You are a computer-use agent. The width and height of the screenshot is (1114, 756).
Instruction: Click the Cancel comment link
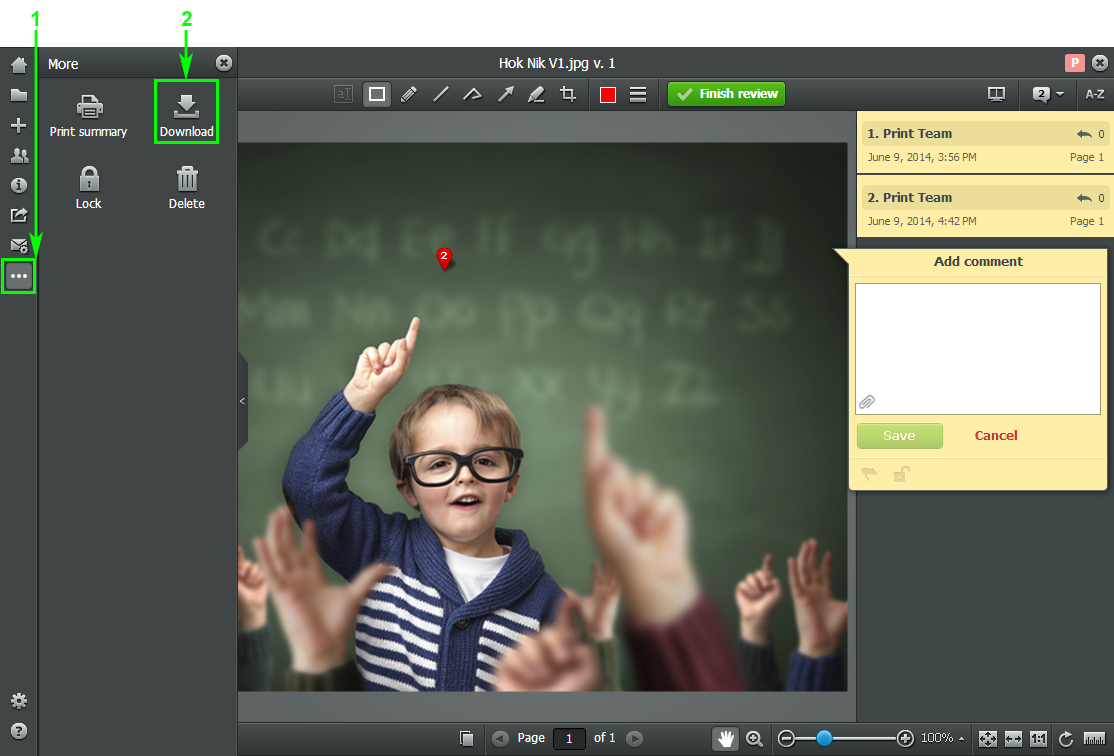(995, 436)
